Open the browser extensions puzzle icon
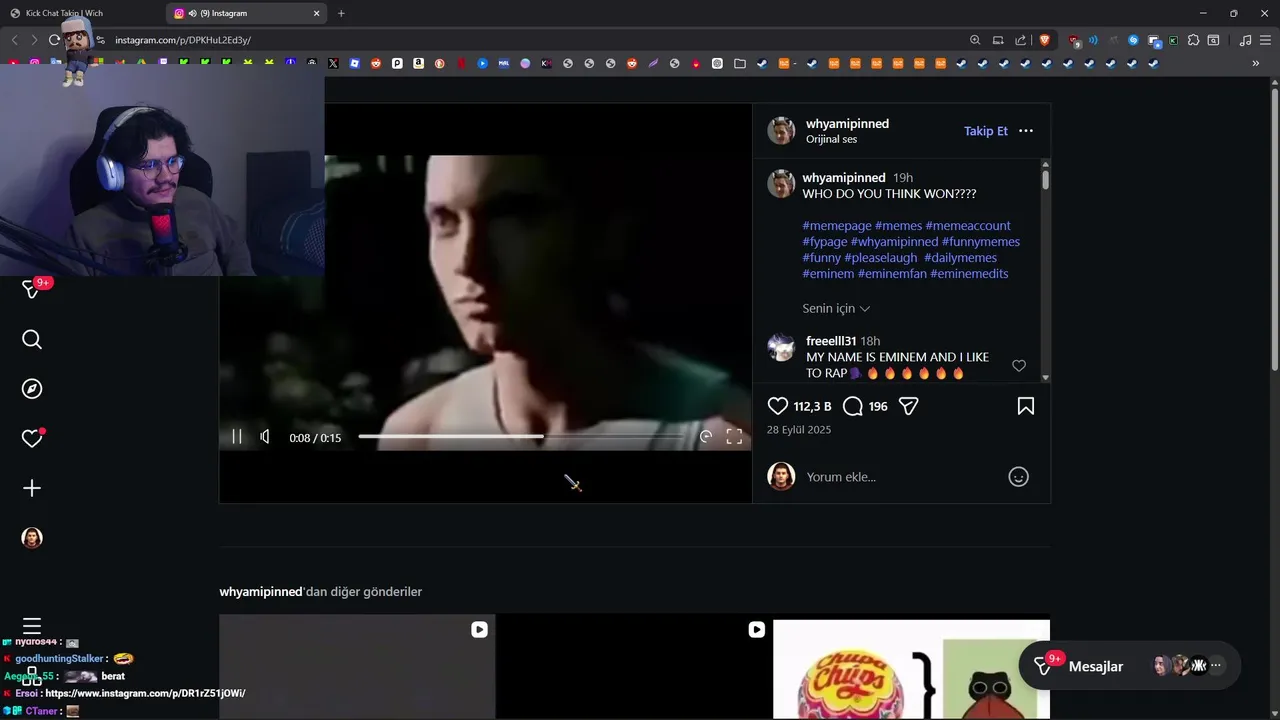The image size is (1280, 720). pos(1193,40)
